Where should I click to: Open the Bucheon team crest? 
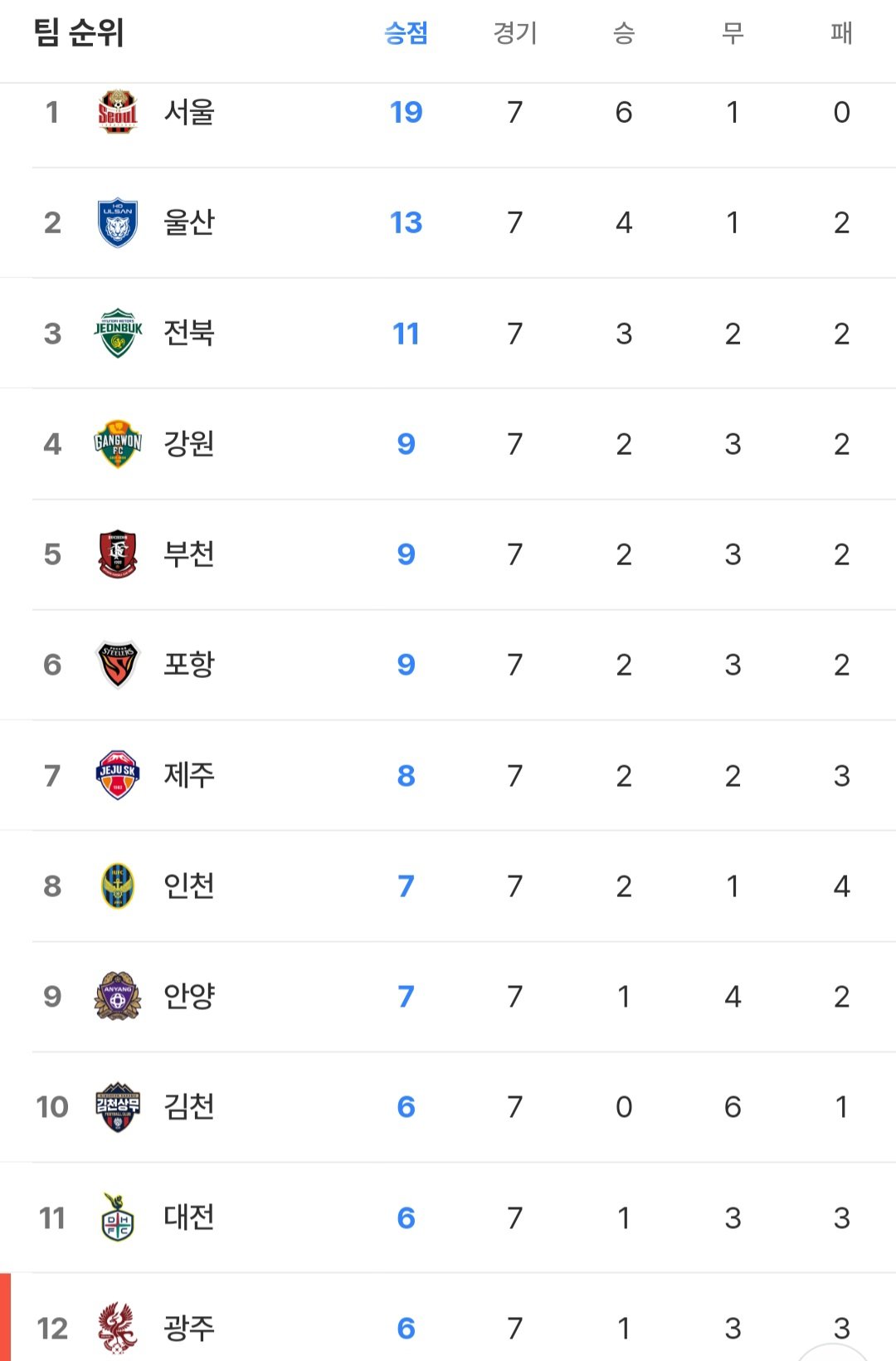pyautogui.click(x=117, y=554)
